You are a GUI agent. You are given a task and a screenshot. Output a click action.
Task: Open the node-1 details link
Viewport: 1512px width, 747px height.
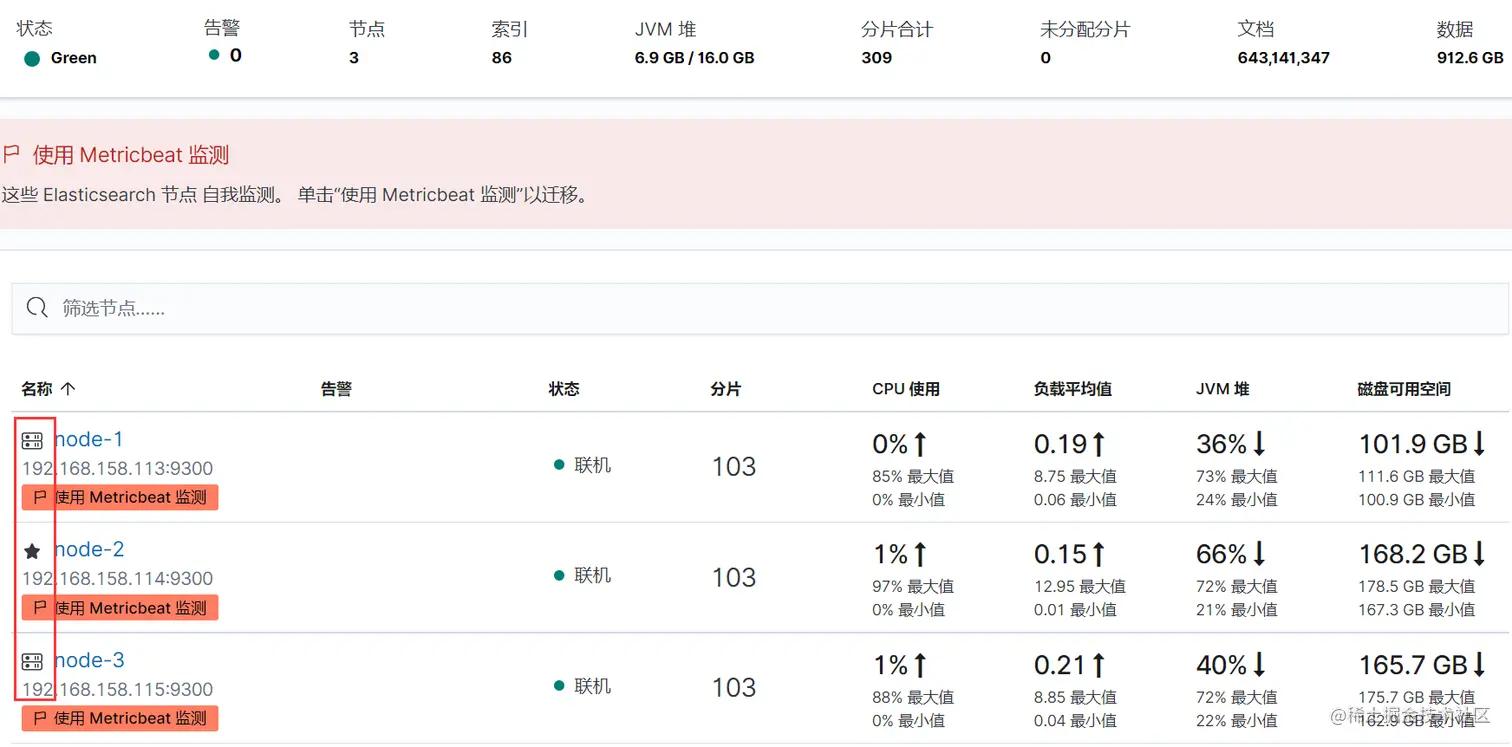click(x=88, y=438)
